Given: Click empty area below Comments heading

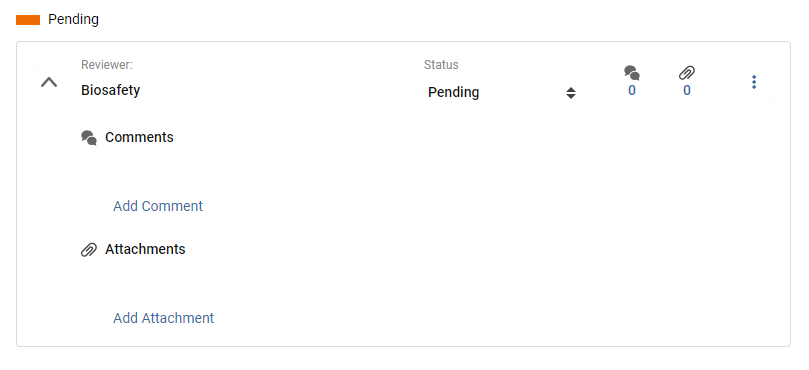Looking at the screenshot, I should tap(361, 170).
